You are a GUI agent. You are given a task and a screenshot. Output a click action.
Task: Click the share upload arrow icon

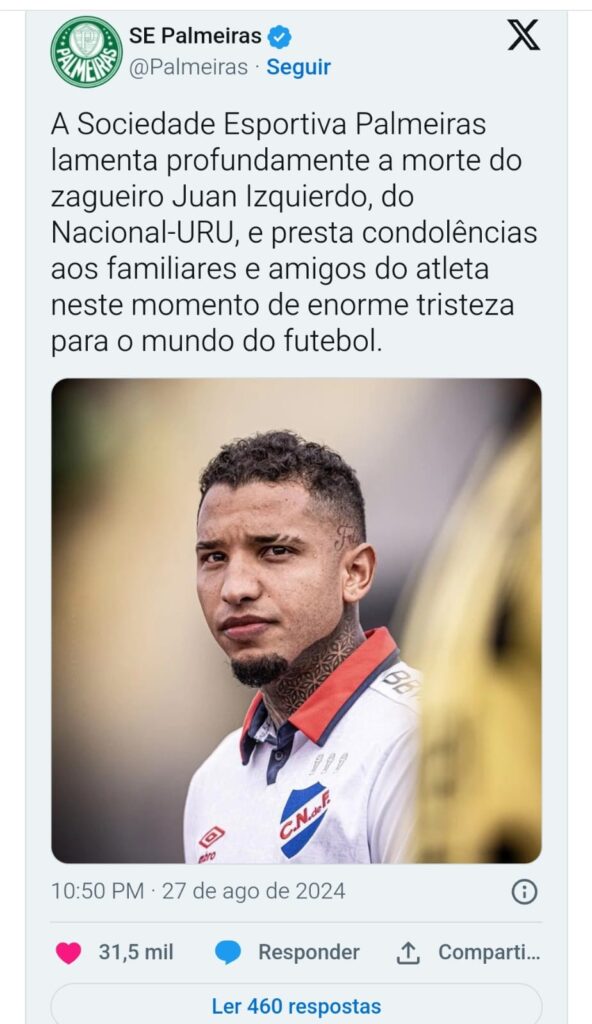408,953
